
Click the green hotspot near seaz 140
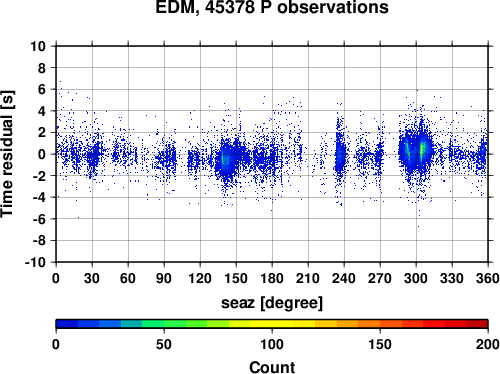tap(223, 159)
